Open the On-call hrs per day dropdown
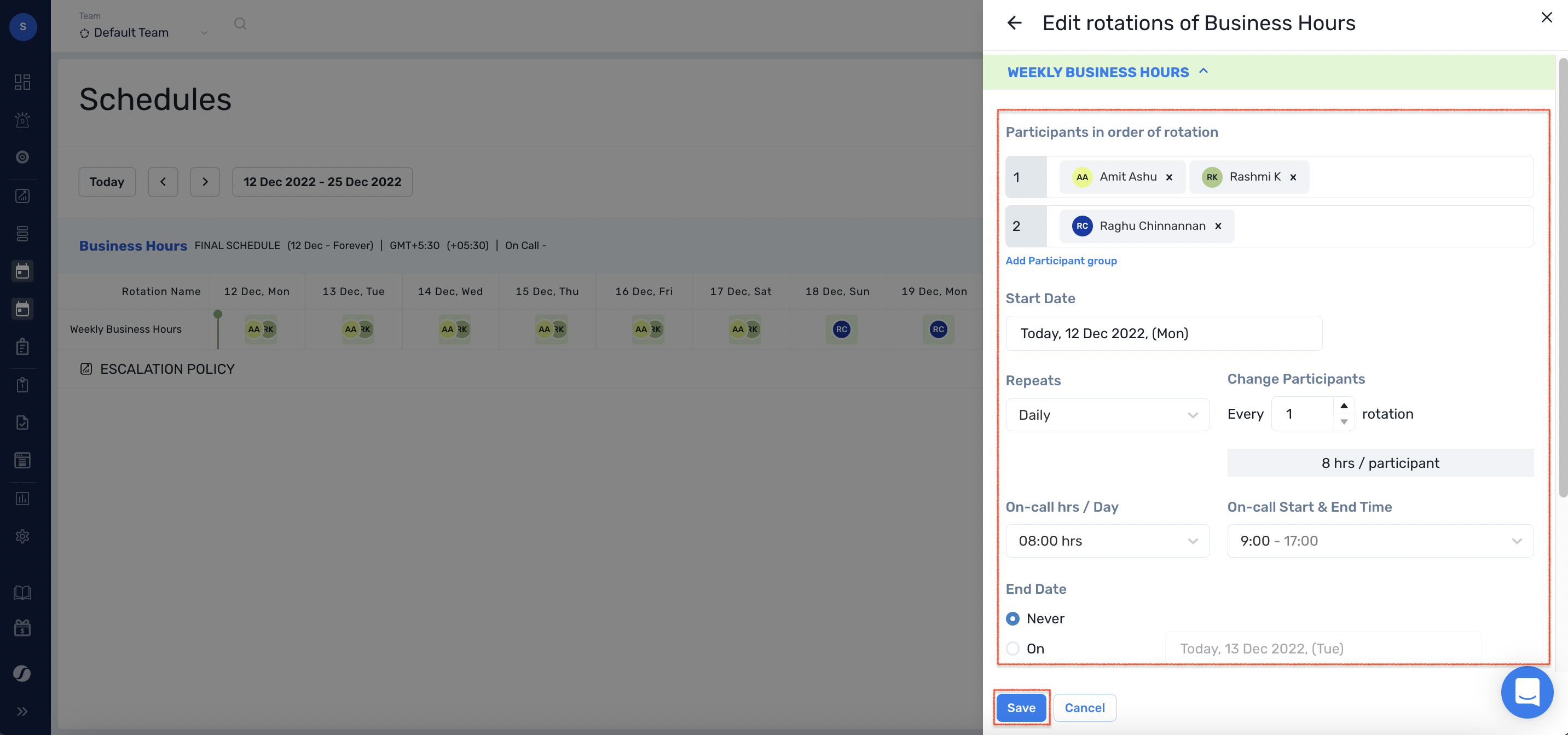This screenshot has height=735, width=1568. point(1107,541)
